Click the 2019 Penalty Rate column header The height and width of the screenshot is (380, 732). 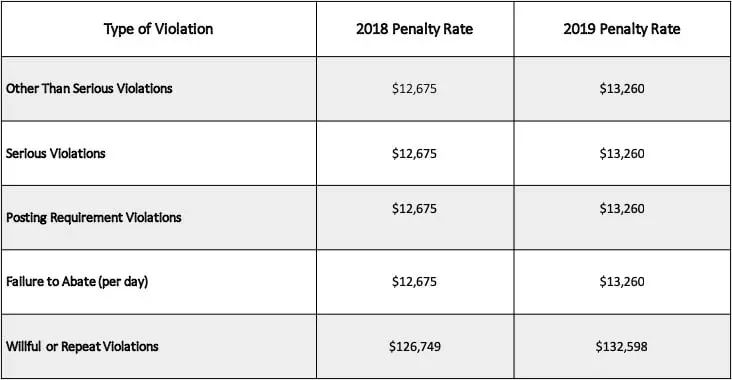pyautogui.click(x=622, y=29)
